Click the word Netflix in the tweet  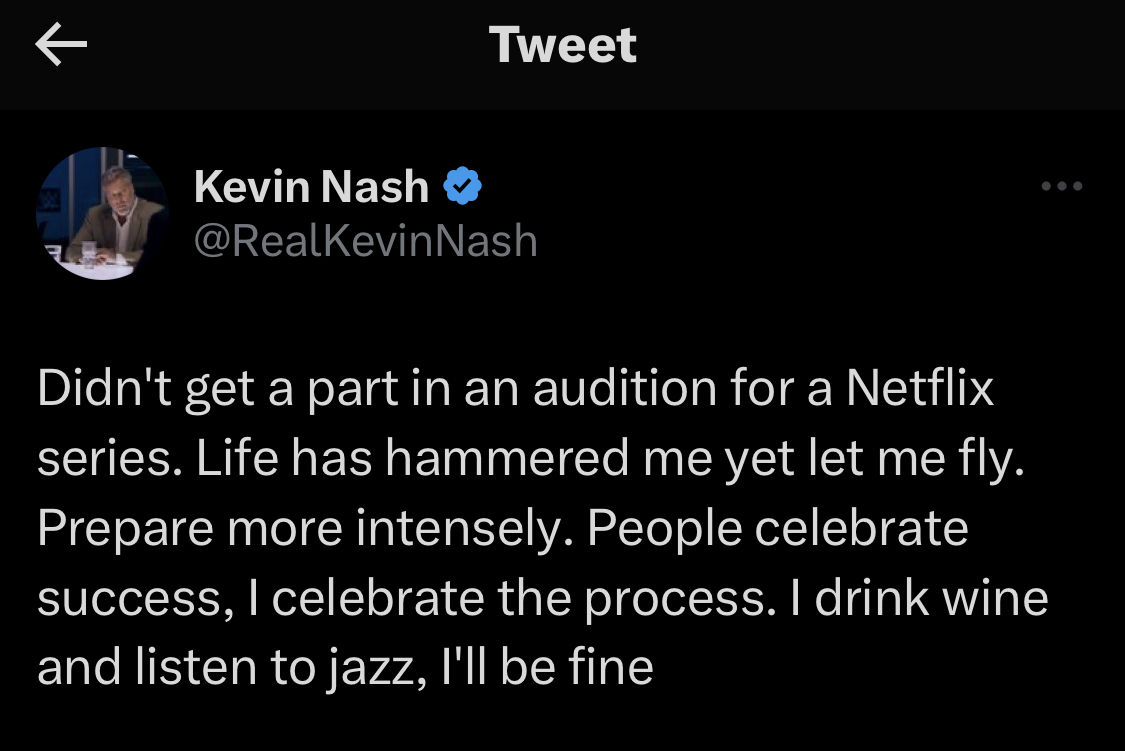pyautogui.click(x=920, y=389)
